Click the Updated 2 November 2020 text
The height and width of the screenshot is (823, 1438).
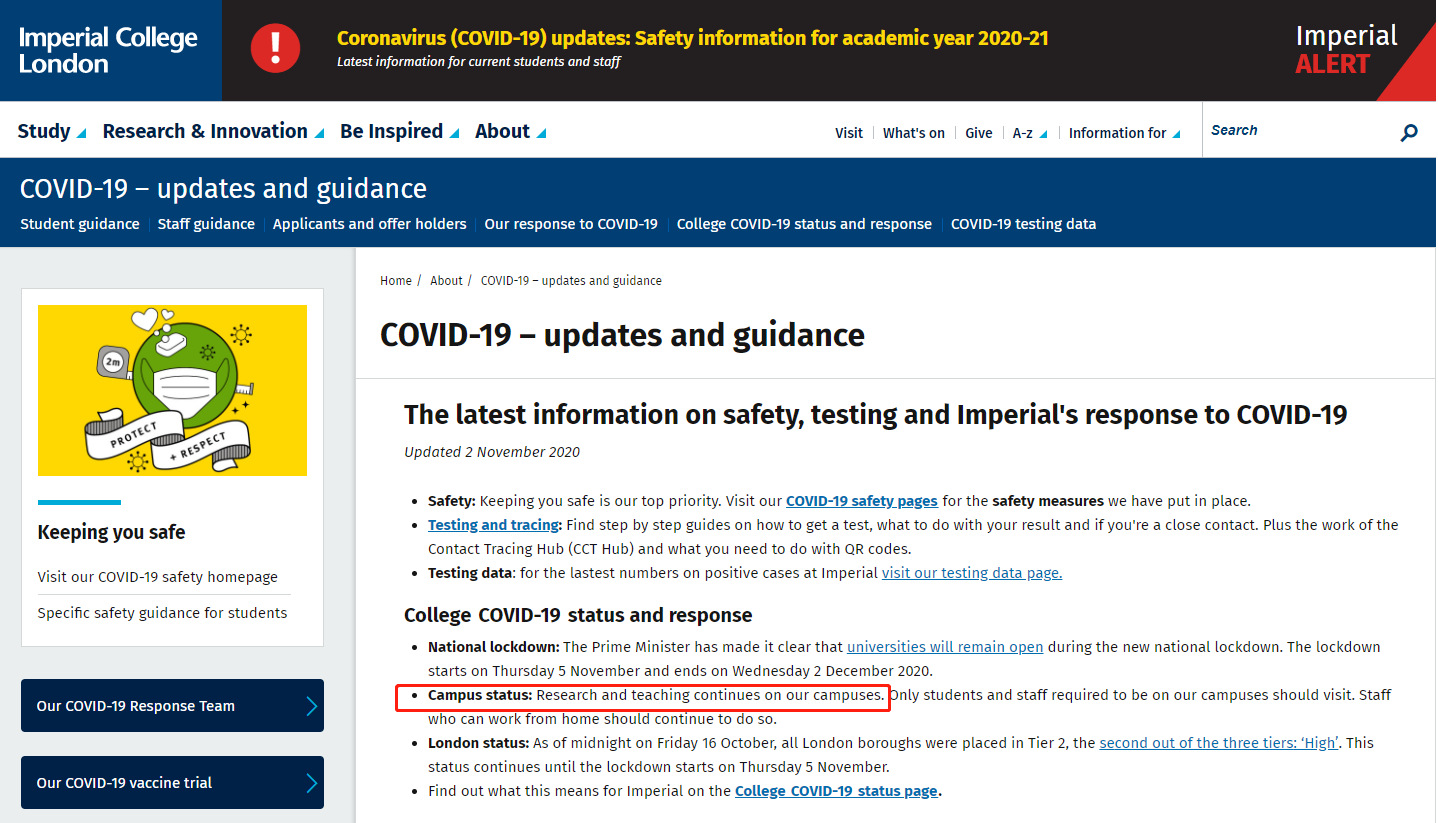[x=492, y=452]
